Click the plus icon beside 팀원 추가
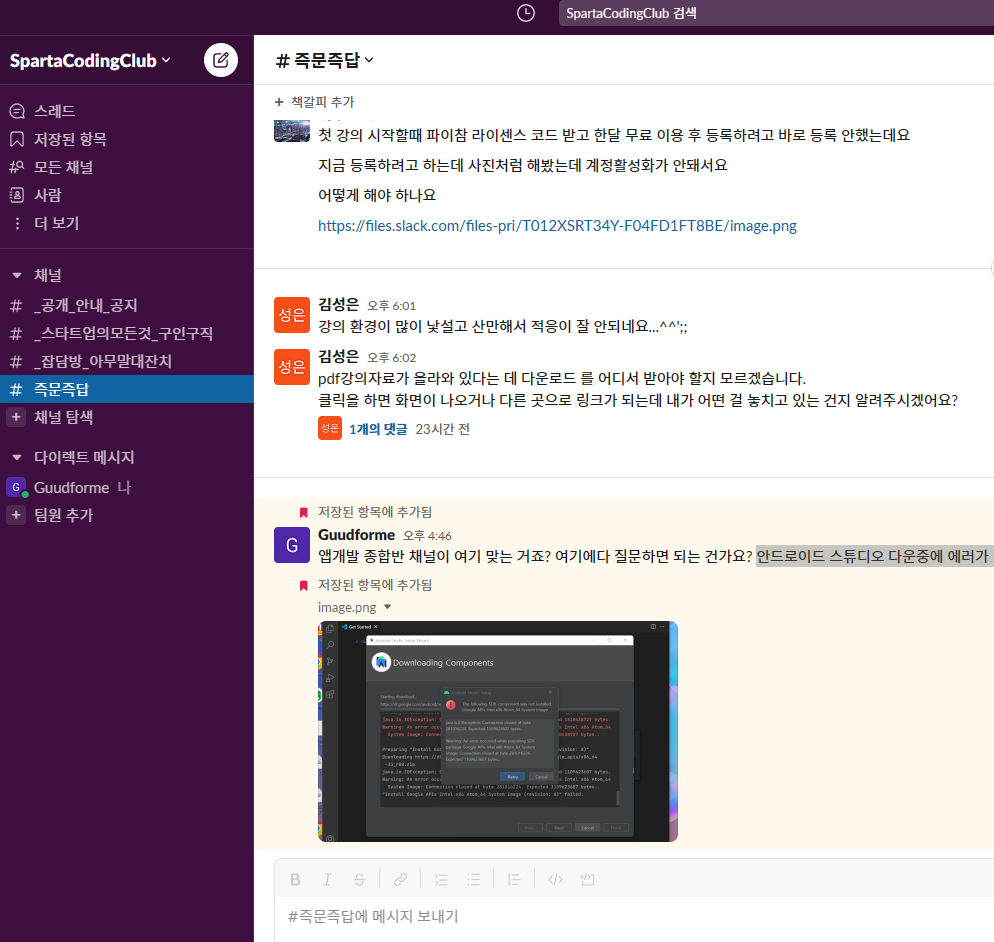994x942 pixels. (x=16, y=515)
